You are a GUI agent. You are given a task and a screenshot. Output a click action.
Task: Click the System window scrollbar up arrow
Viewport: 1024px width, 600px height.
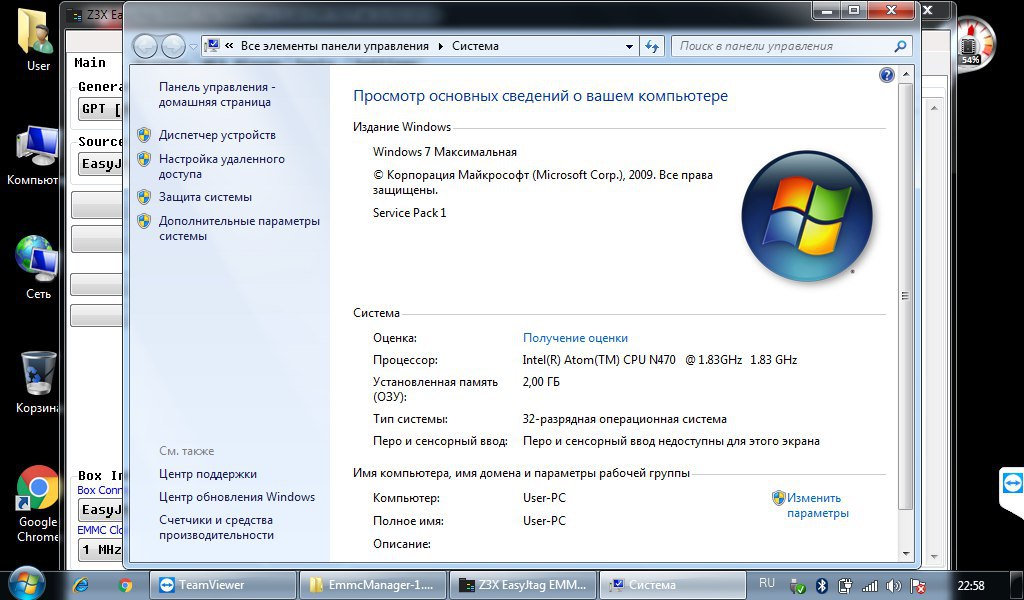906,74
